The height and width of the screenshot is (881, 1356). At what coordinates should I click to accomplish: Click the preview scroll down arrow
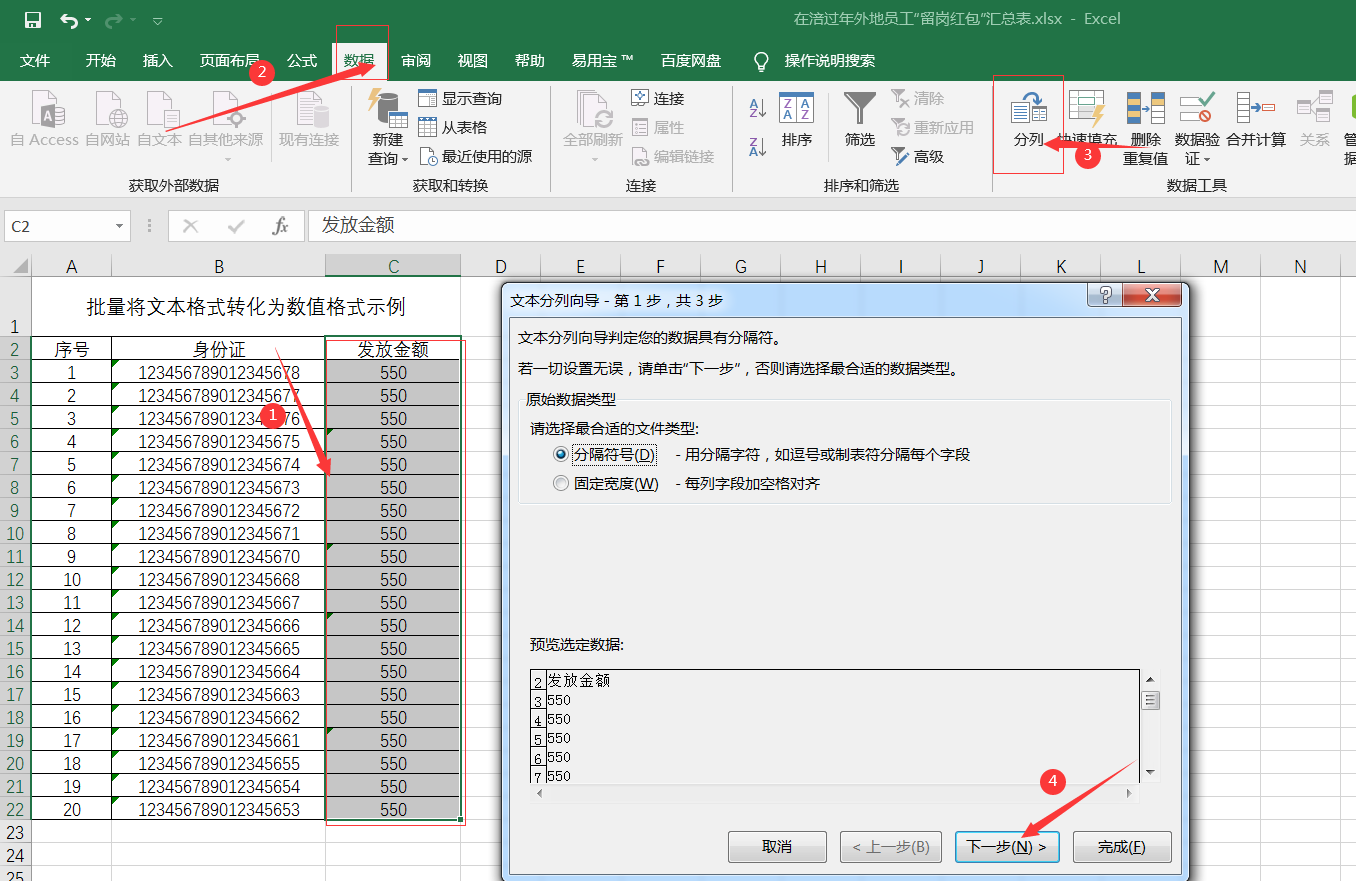1150,772
